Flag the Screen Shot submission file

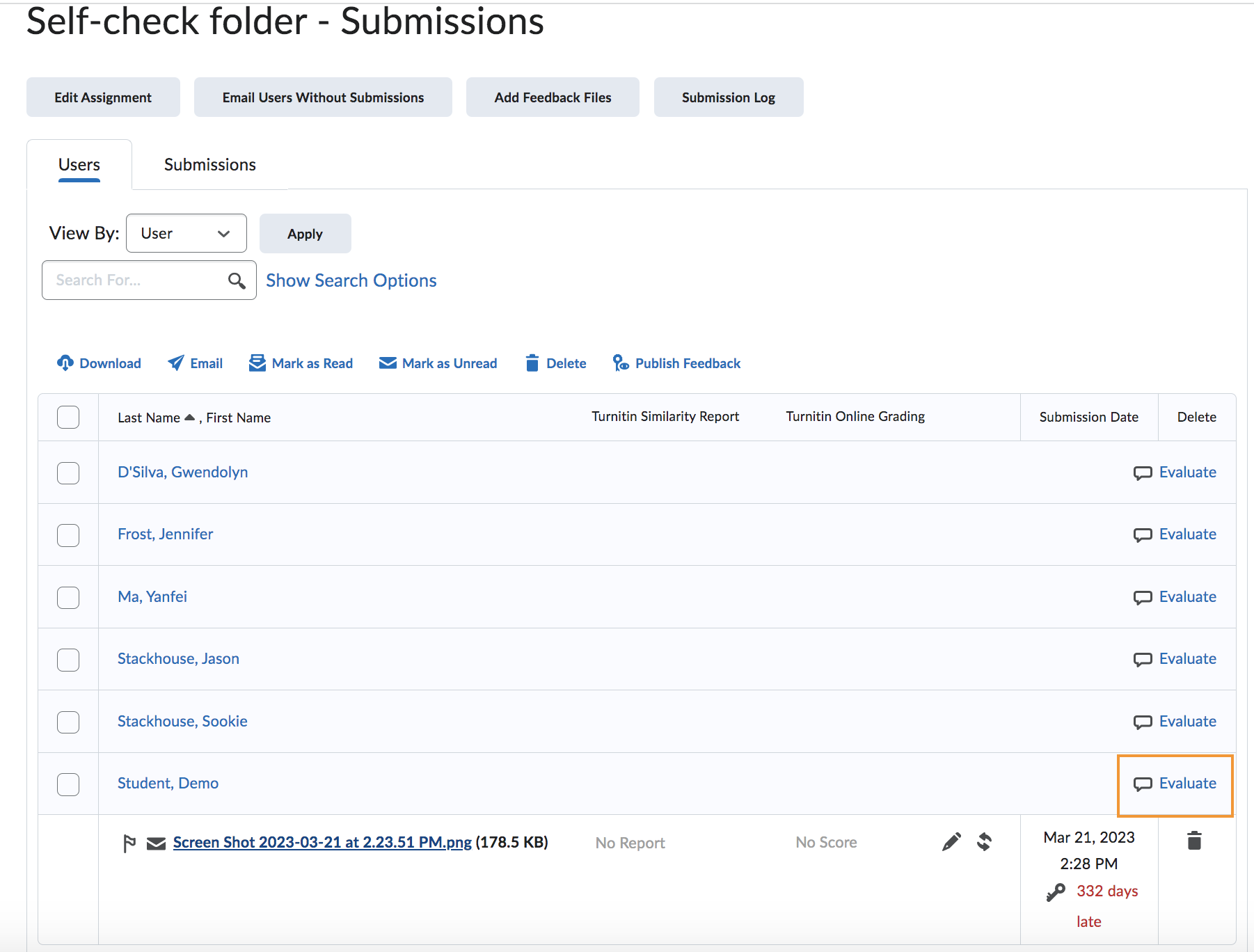(x=129, y=843)
